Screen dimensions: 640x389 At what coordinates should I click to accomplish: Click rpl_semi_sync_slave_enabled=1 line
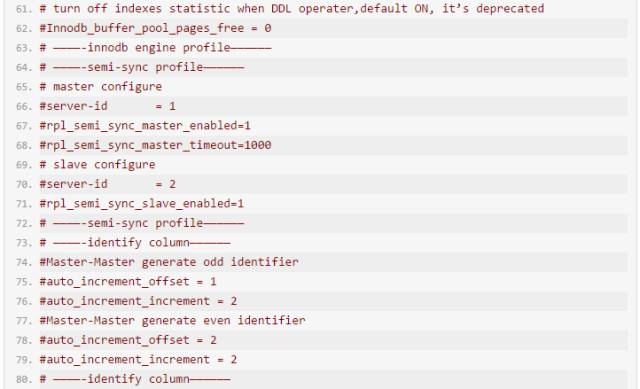[x=142, y=204]
